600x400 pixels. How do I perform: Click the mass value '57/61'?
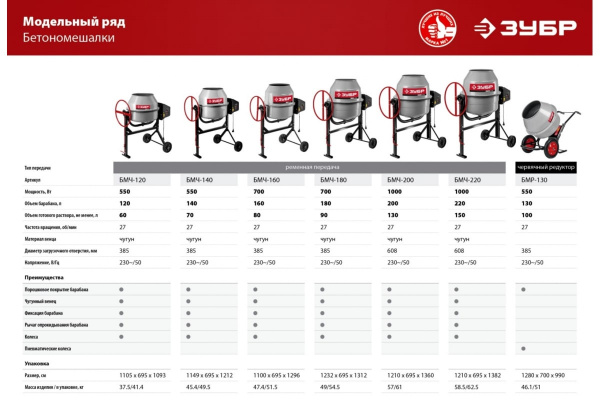point(395,387)
